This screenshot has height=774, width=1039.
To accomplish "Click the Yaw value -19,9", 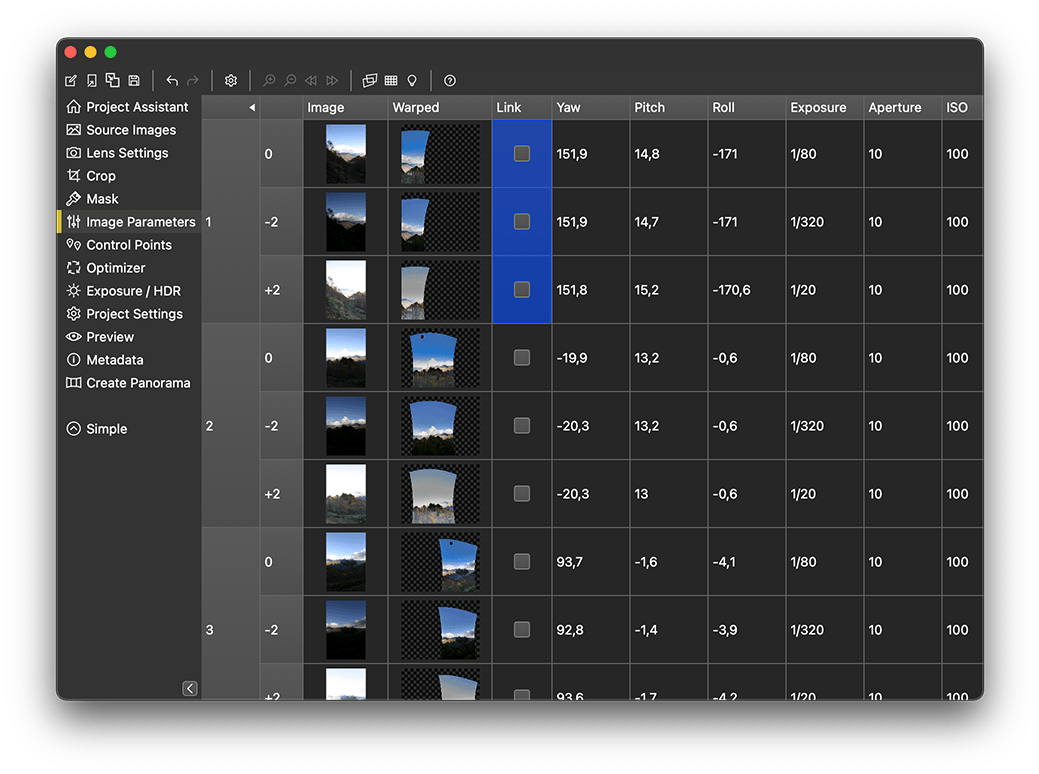I will click(x=572, y=358).
